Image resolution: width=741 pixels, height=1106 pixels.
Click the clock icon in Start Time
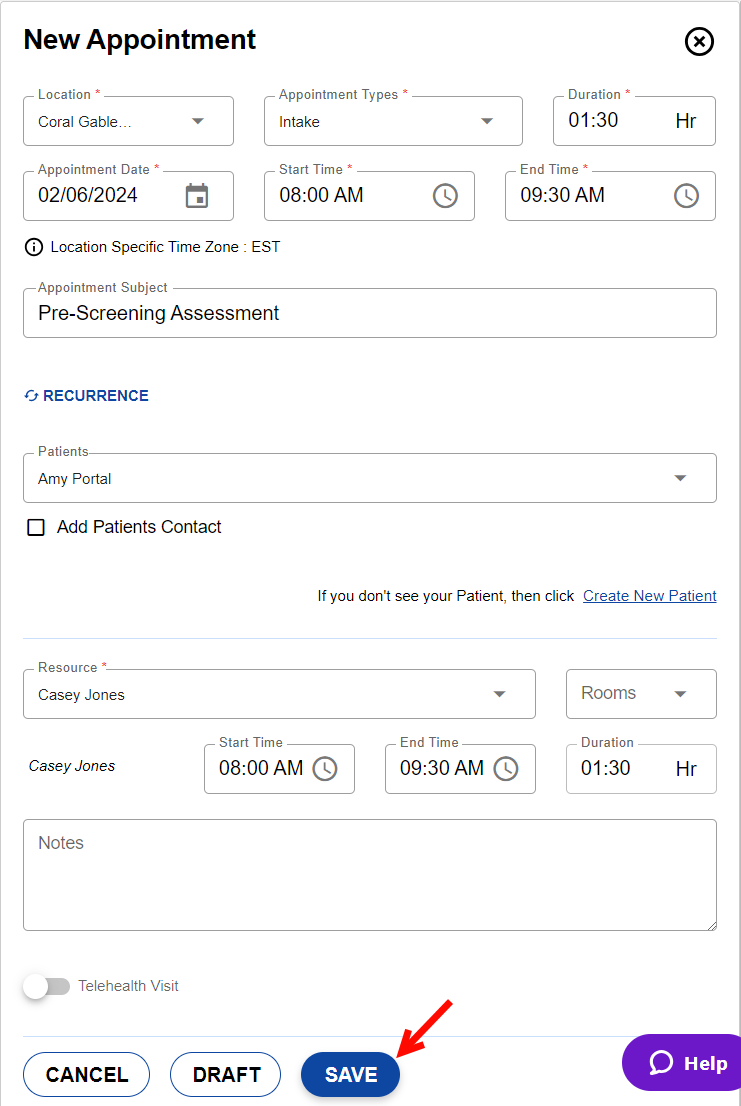click(445, 196)
